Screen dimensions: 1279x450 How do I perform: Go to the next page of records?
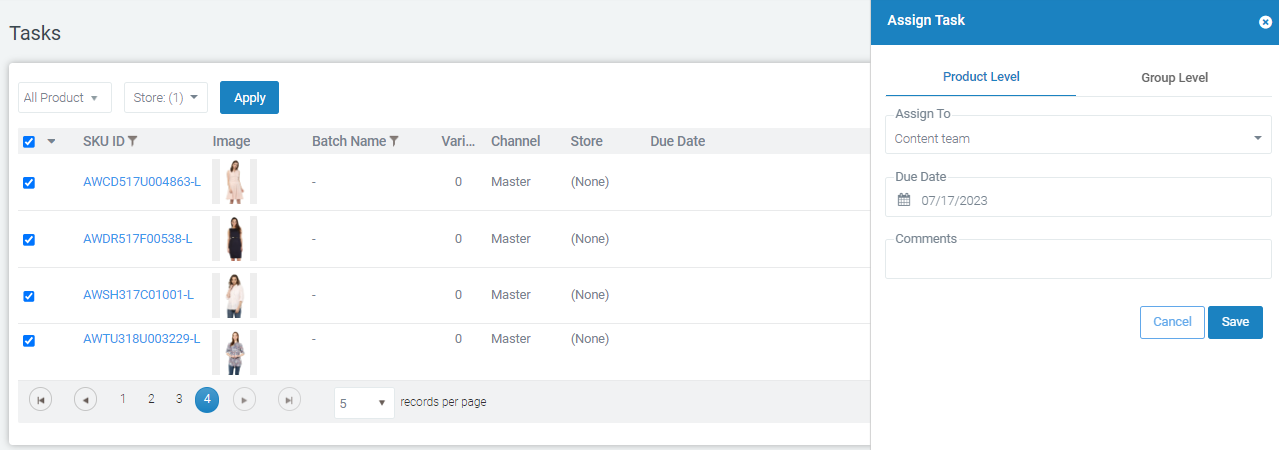[245, 400]
